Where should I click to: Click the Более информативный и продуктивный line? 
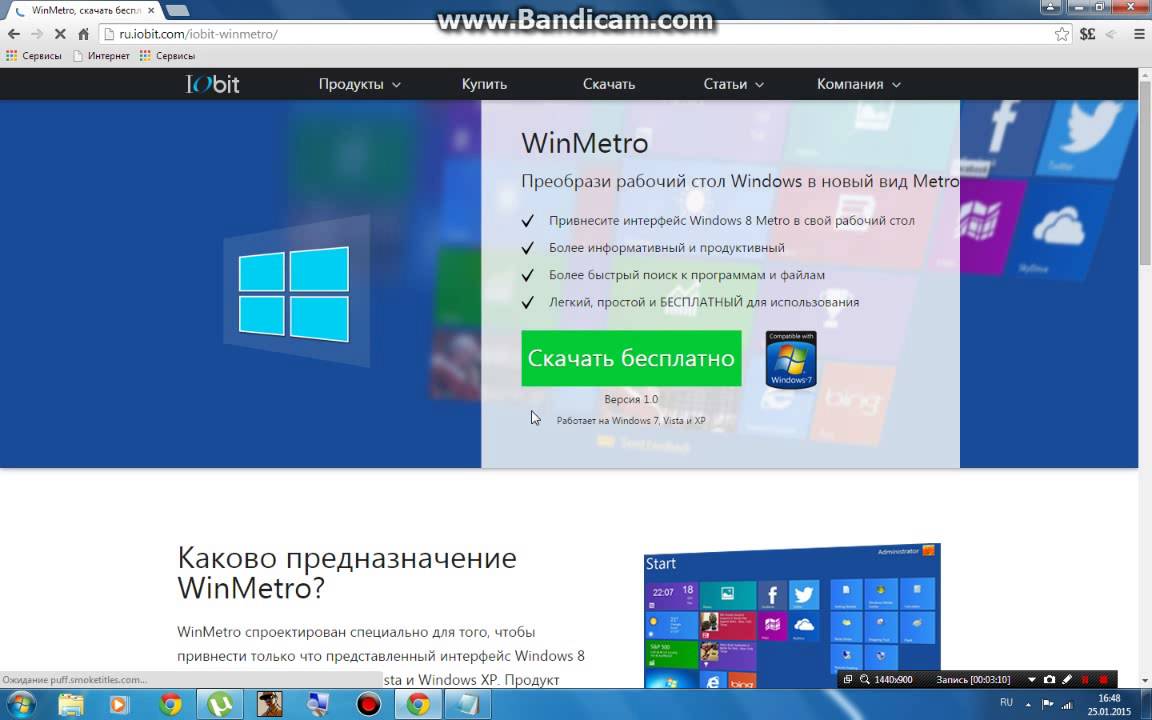tap(666, 248)
